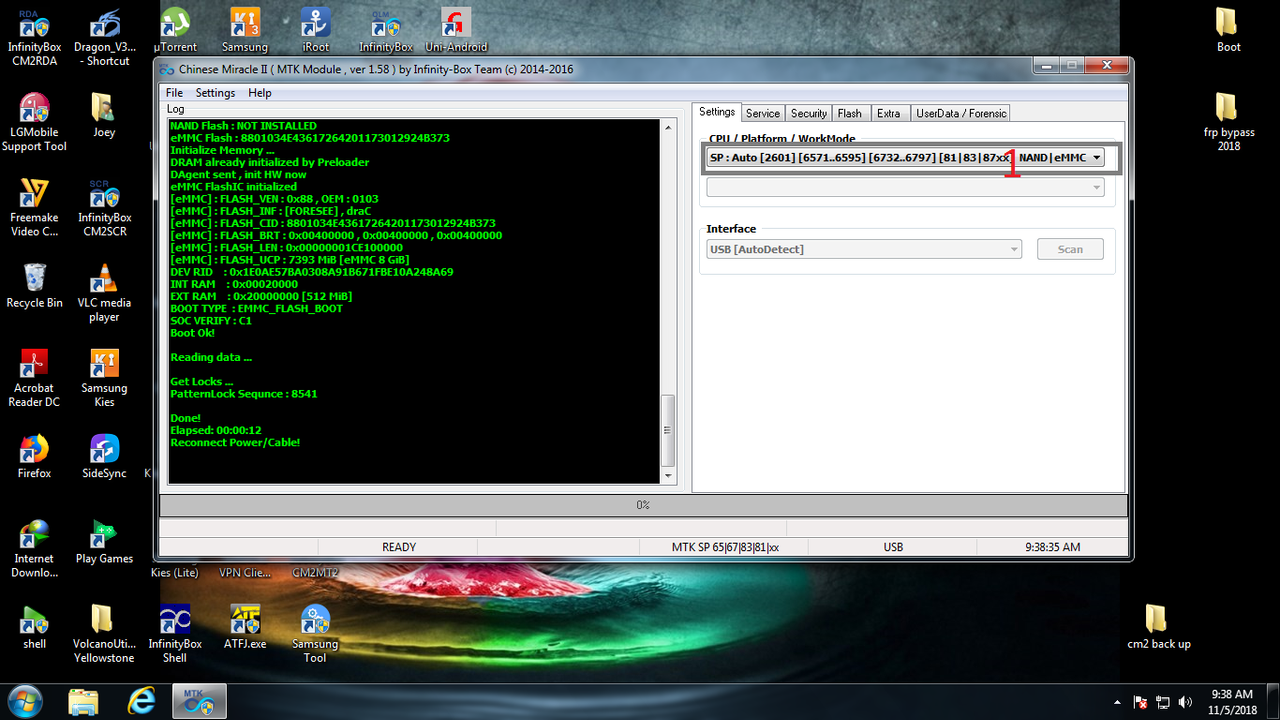Open the VolcanoUtility Yellowstone folder
The width and height of the screenshot is (1280, 720).
pyautogui.click(x=104, y=634)
